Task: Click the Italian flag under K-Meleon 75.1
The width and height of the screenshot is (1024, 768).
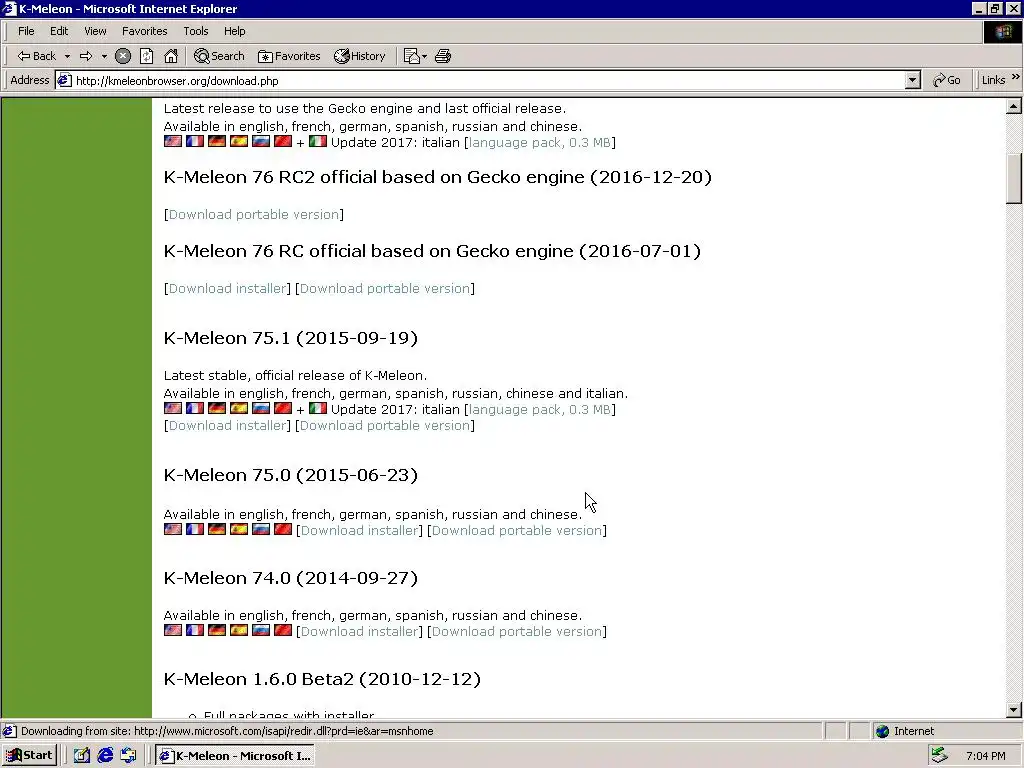Action: point(317,408)
